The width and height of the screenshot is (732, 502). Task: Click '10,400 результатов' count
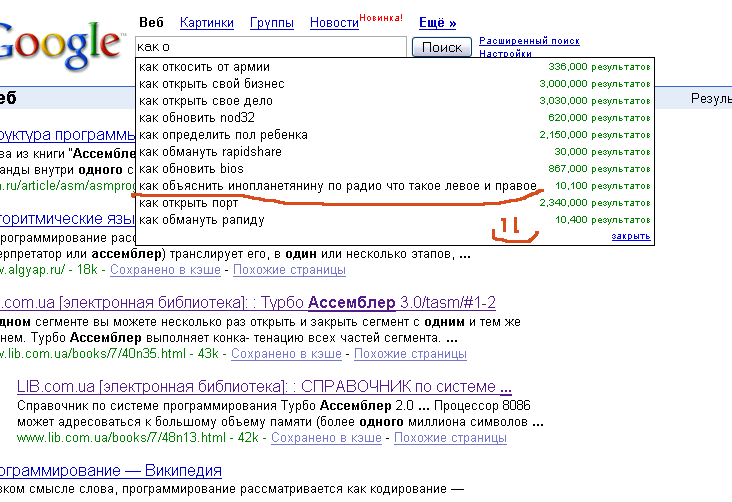(603, 220)
